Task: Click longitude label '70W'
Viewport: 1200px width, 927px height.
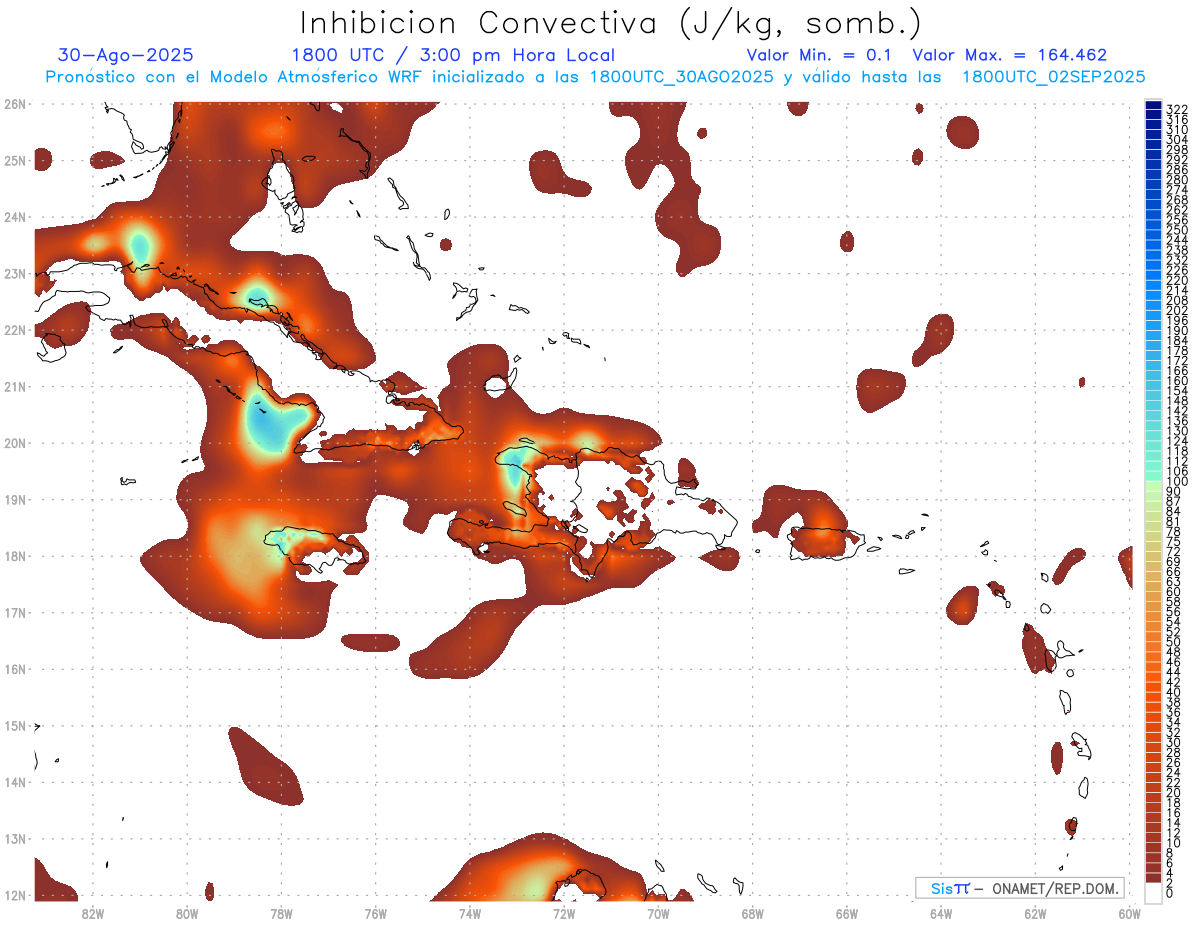Action: (x=658, y=913)
